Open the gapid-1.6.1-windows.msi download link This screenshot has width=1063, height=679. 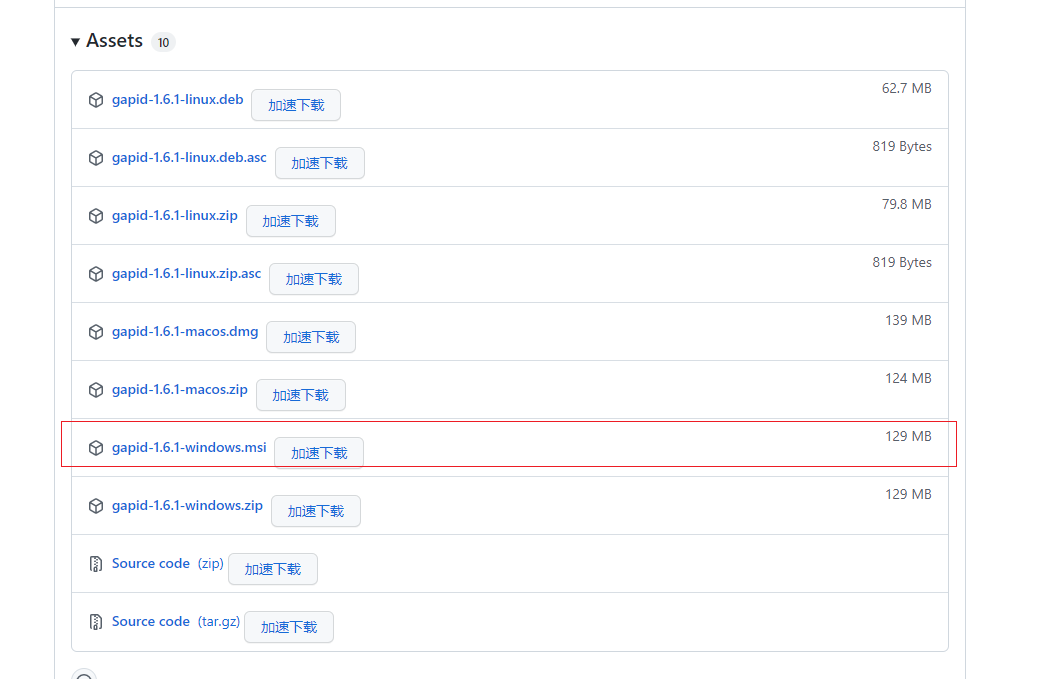(189, 447)
